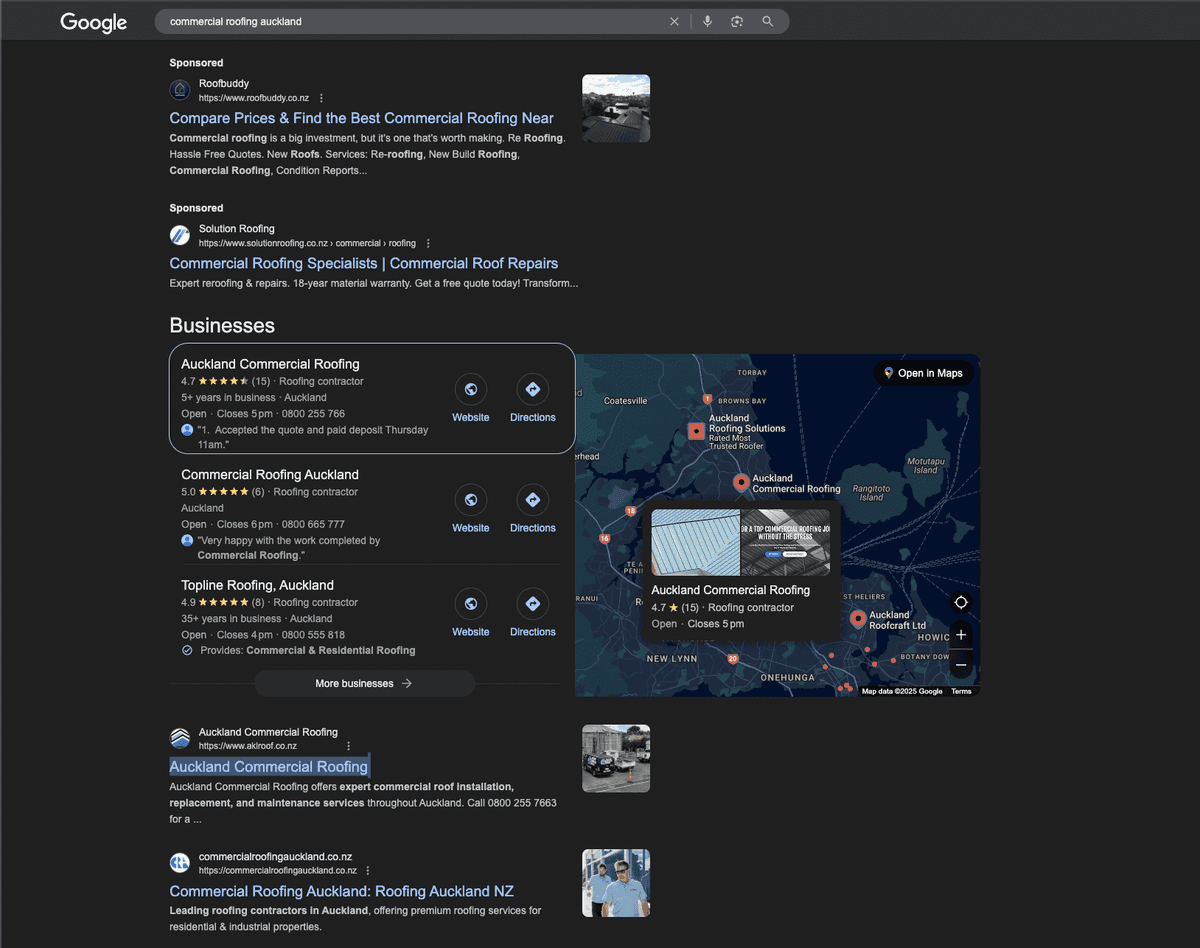Click the magnifying glass search icon

(x=768, y=21)
